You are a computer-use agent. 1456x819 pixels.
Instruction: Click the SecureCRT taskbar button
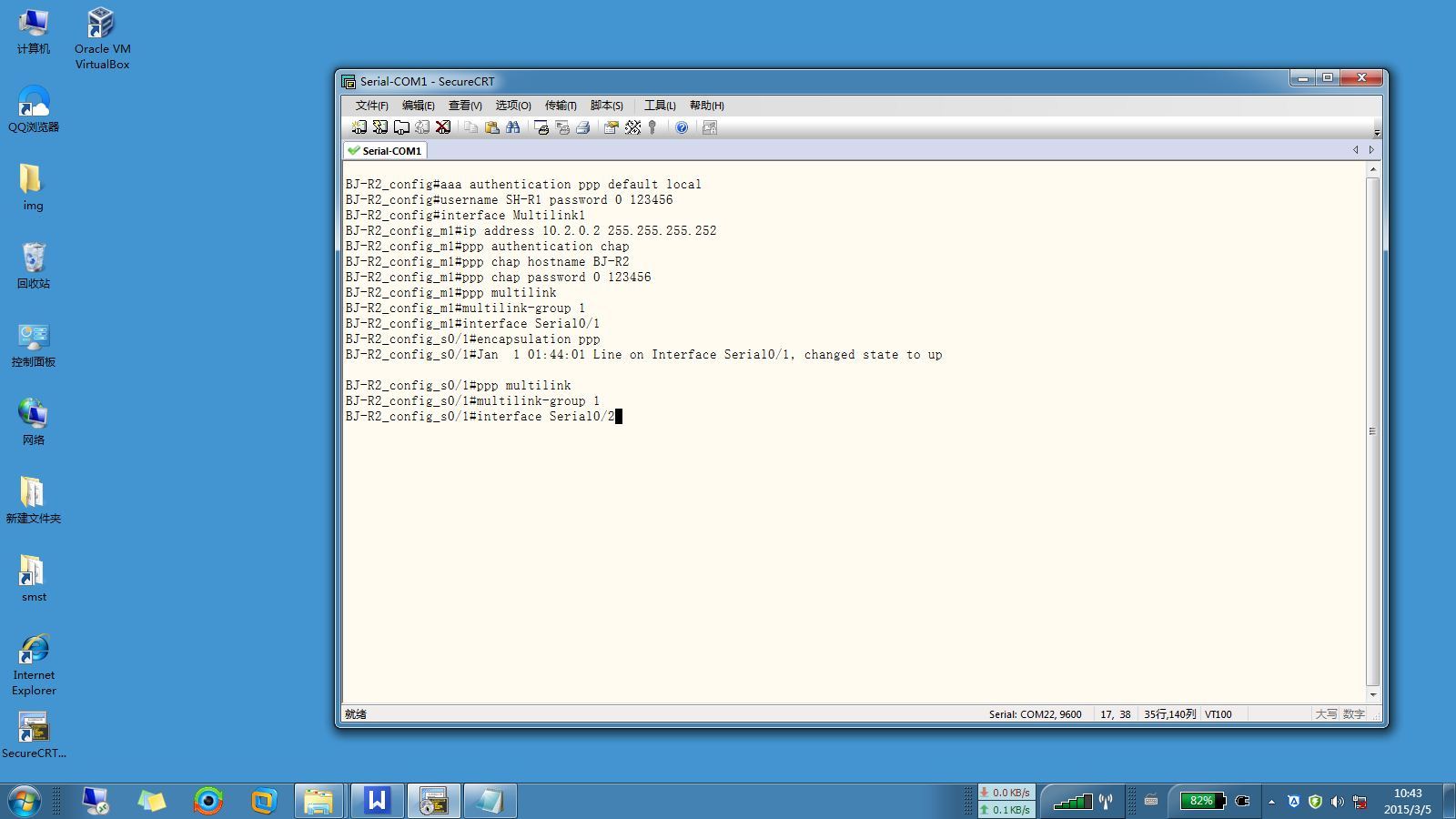pos(433,801)
